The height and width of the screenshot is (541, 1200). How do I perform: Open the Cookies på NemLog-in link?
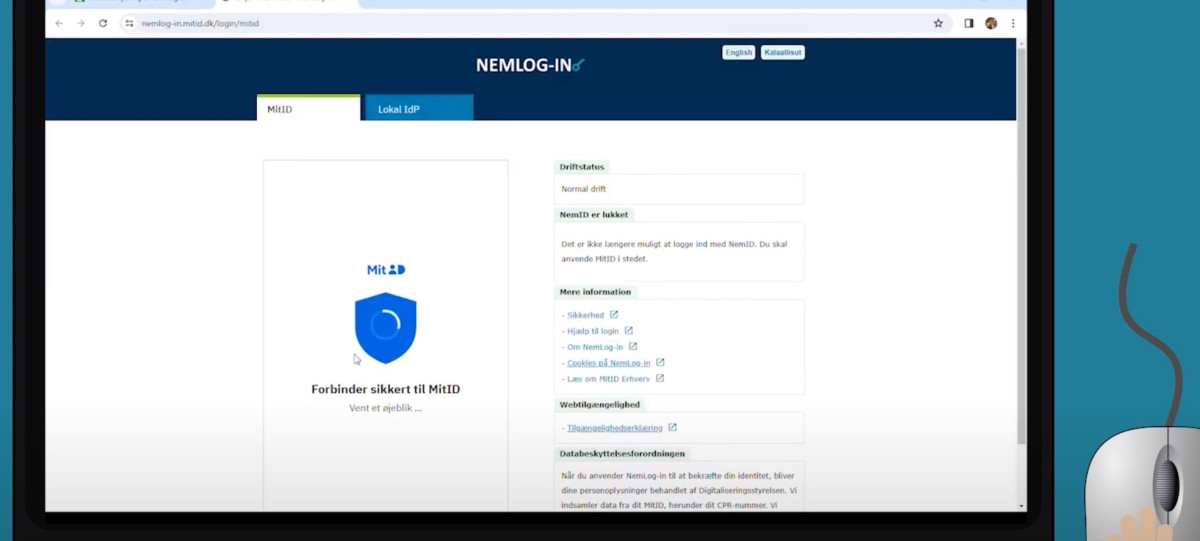pos(609,363)
